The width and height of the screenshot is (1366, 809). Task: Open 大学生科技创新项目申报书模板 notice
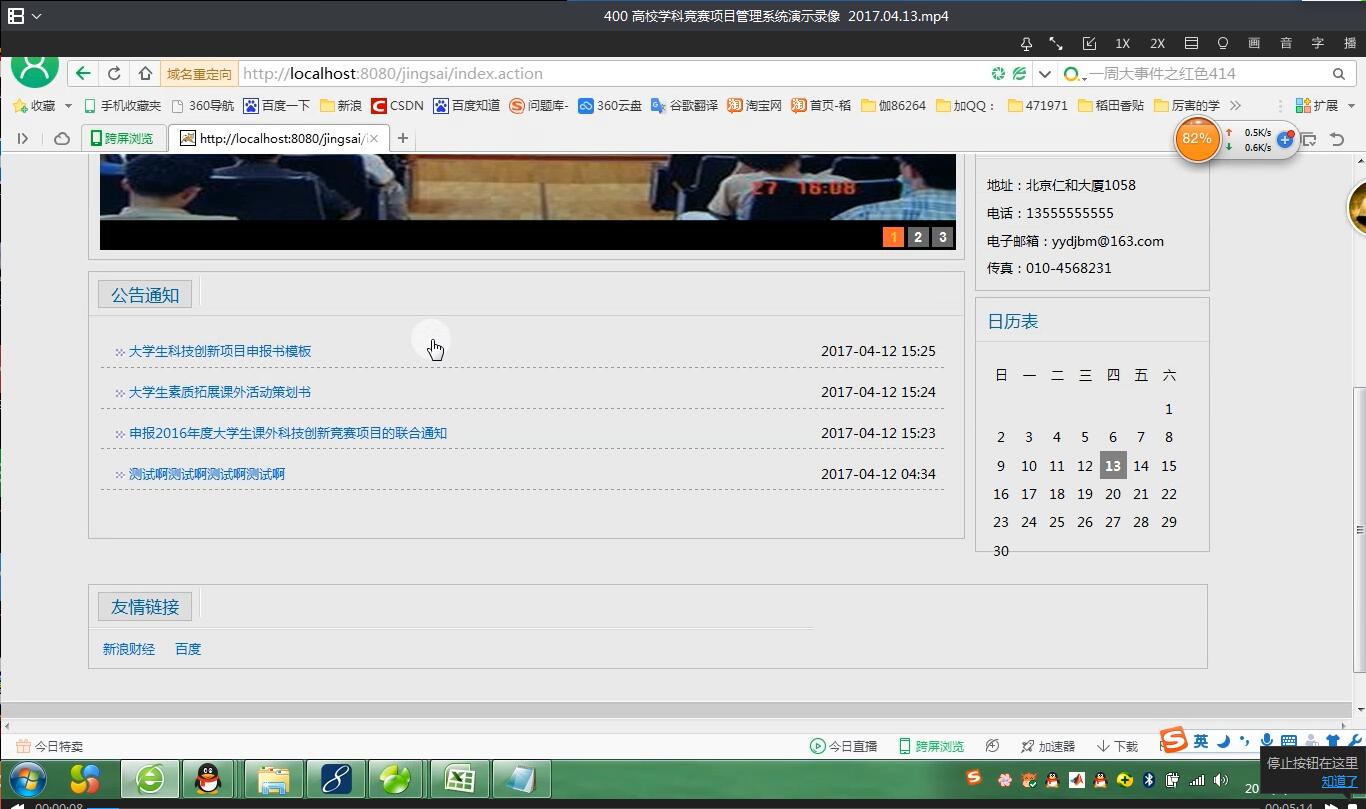(220, 351)
